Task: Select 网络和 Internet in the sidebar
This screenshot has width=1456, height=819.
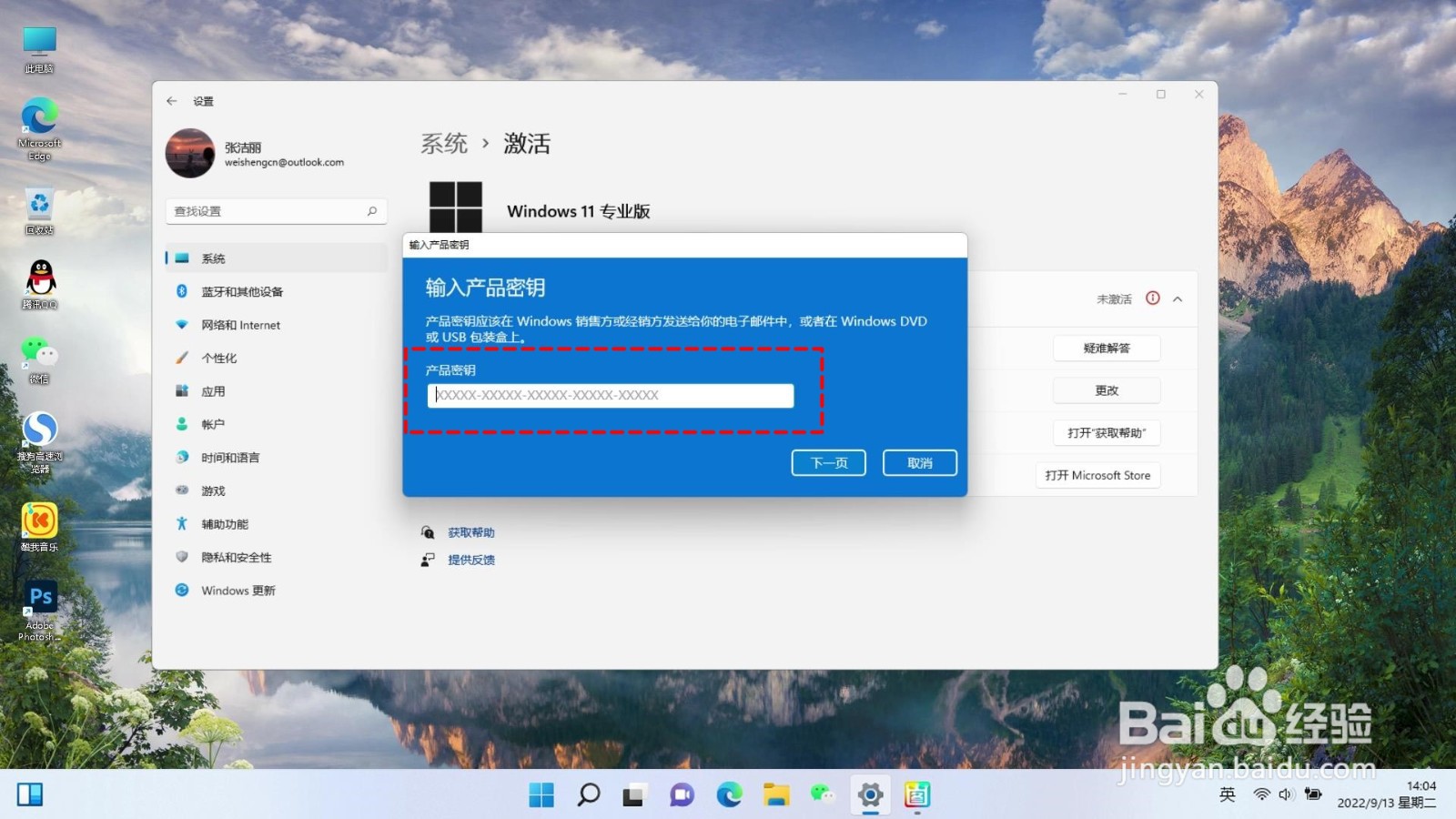Action: (239, 324)
